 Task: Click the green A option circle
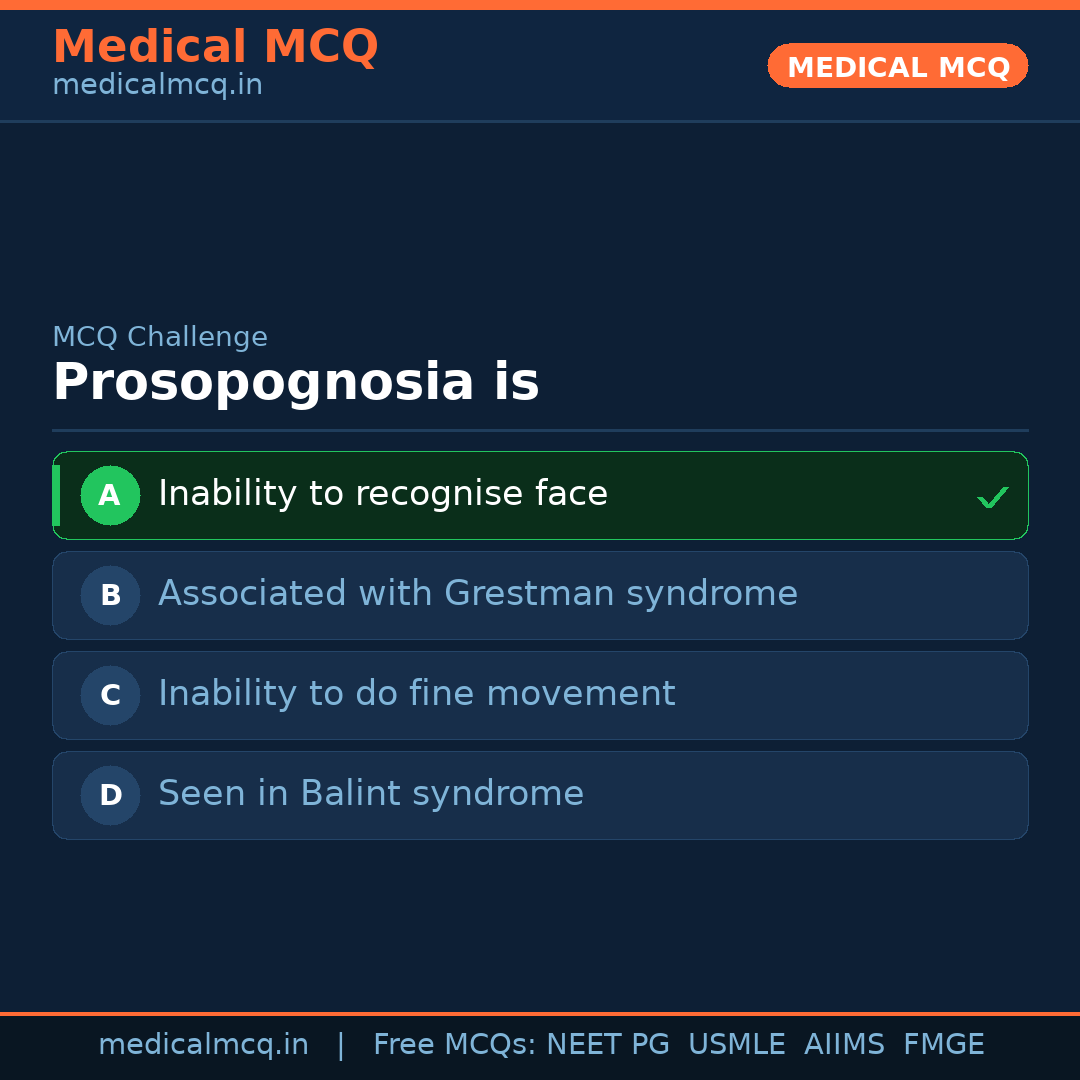(110, 495)
